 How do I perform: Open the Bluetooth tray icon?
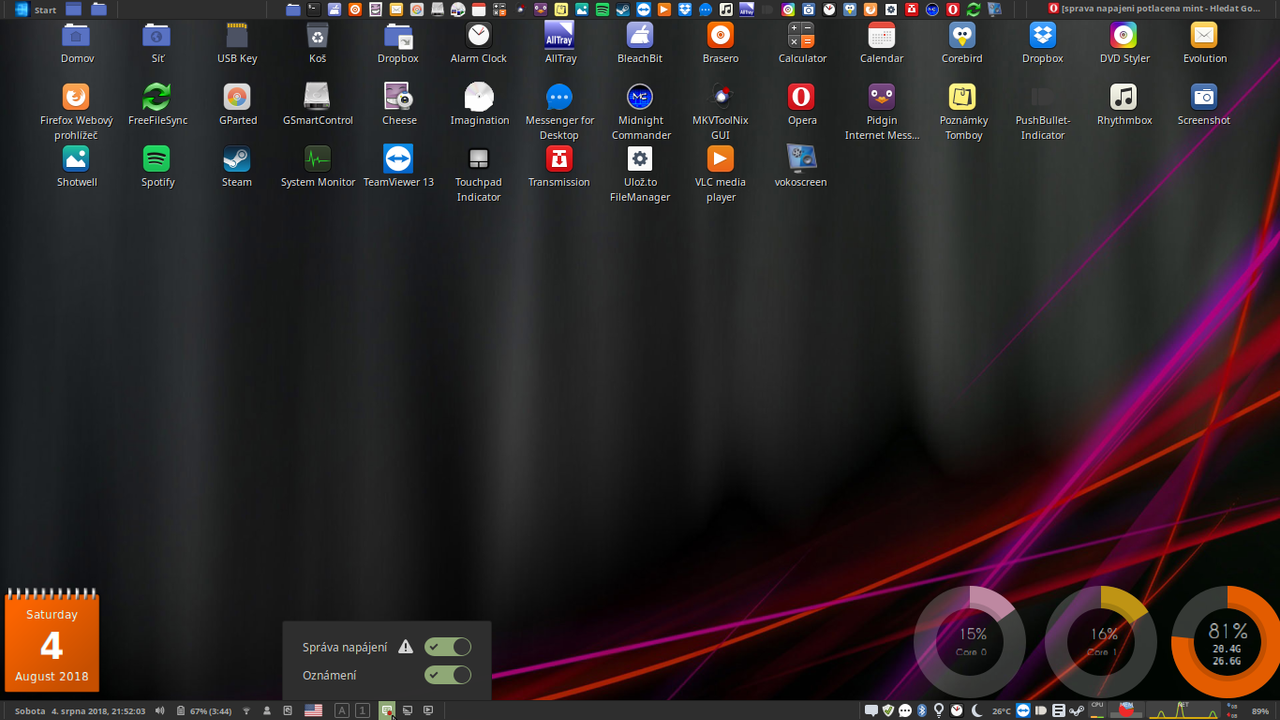point(922,710)
